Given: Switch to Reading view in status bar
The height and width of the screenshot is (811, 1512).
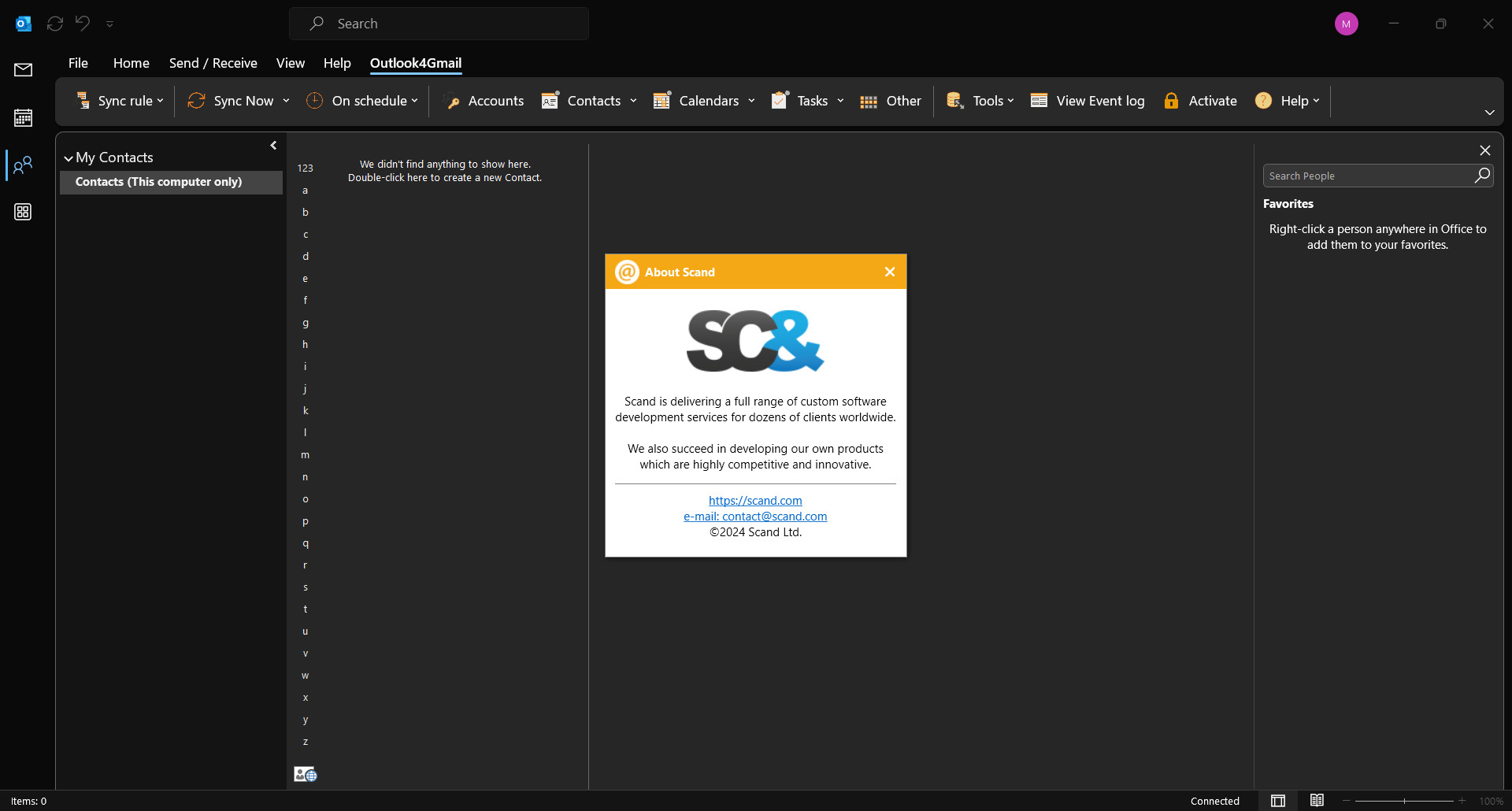Looking at the screenshot, I should (1317, 801).
